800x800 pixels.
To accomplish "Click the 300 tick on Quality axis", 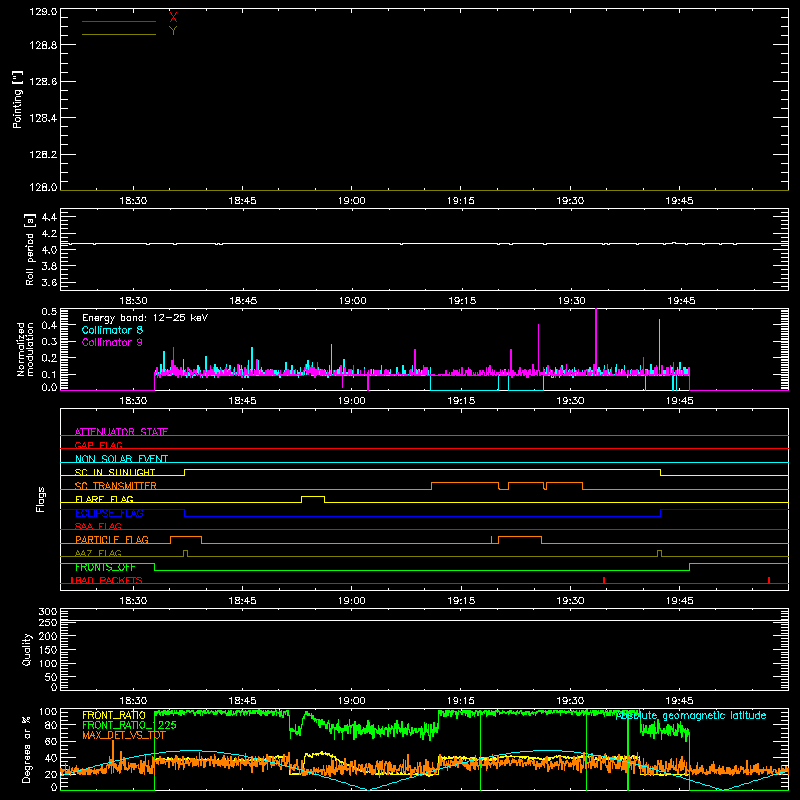I will 47,612.
